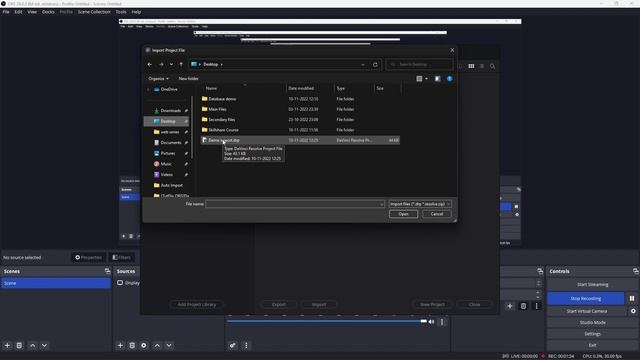The image size is (640, 360).
Task: Open the blue help icon in dialog
Action: (x=449, y=79)
